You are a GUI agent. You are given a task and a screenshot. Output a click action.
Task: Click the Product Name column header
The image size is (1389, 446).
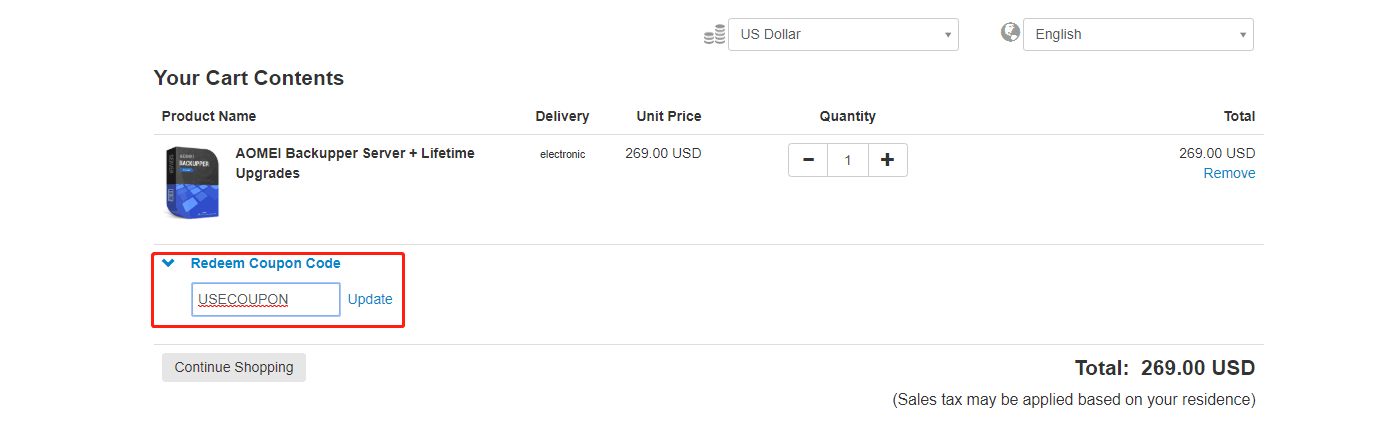[x=209, y=116]
